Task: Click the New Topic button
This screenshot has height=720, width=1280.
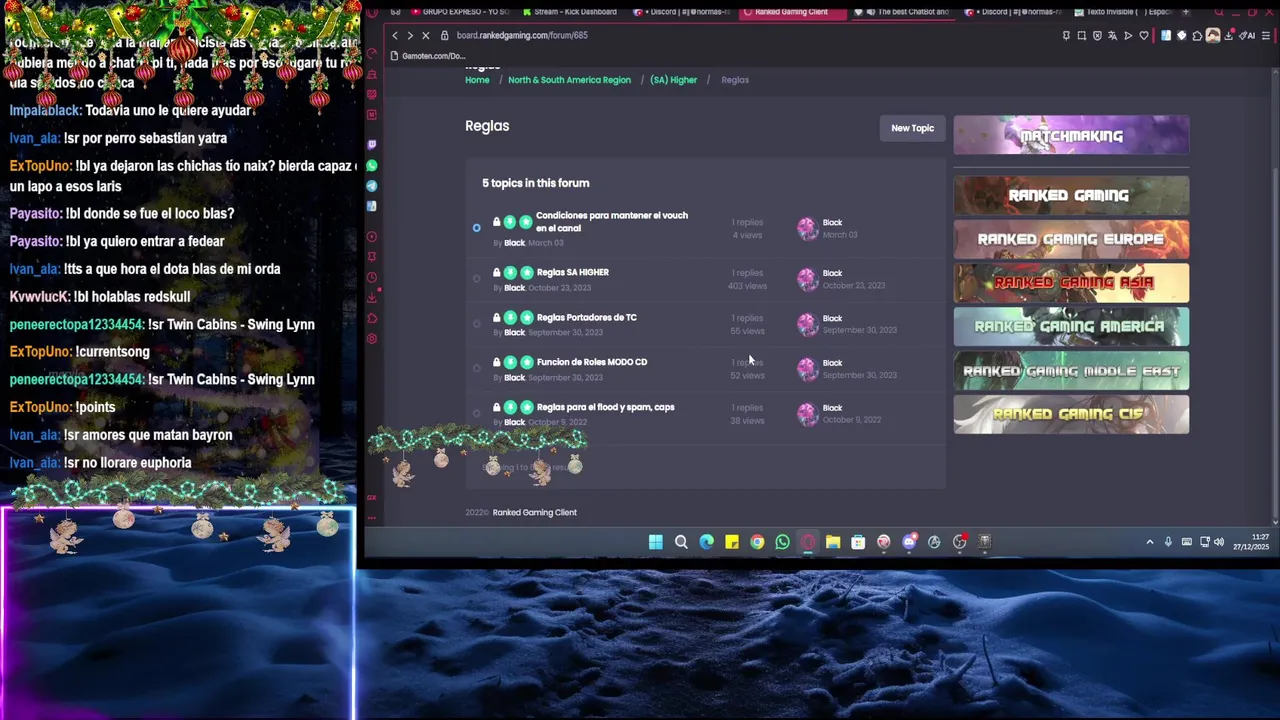Action: (x=913, y=128)
